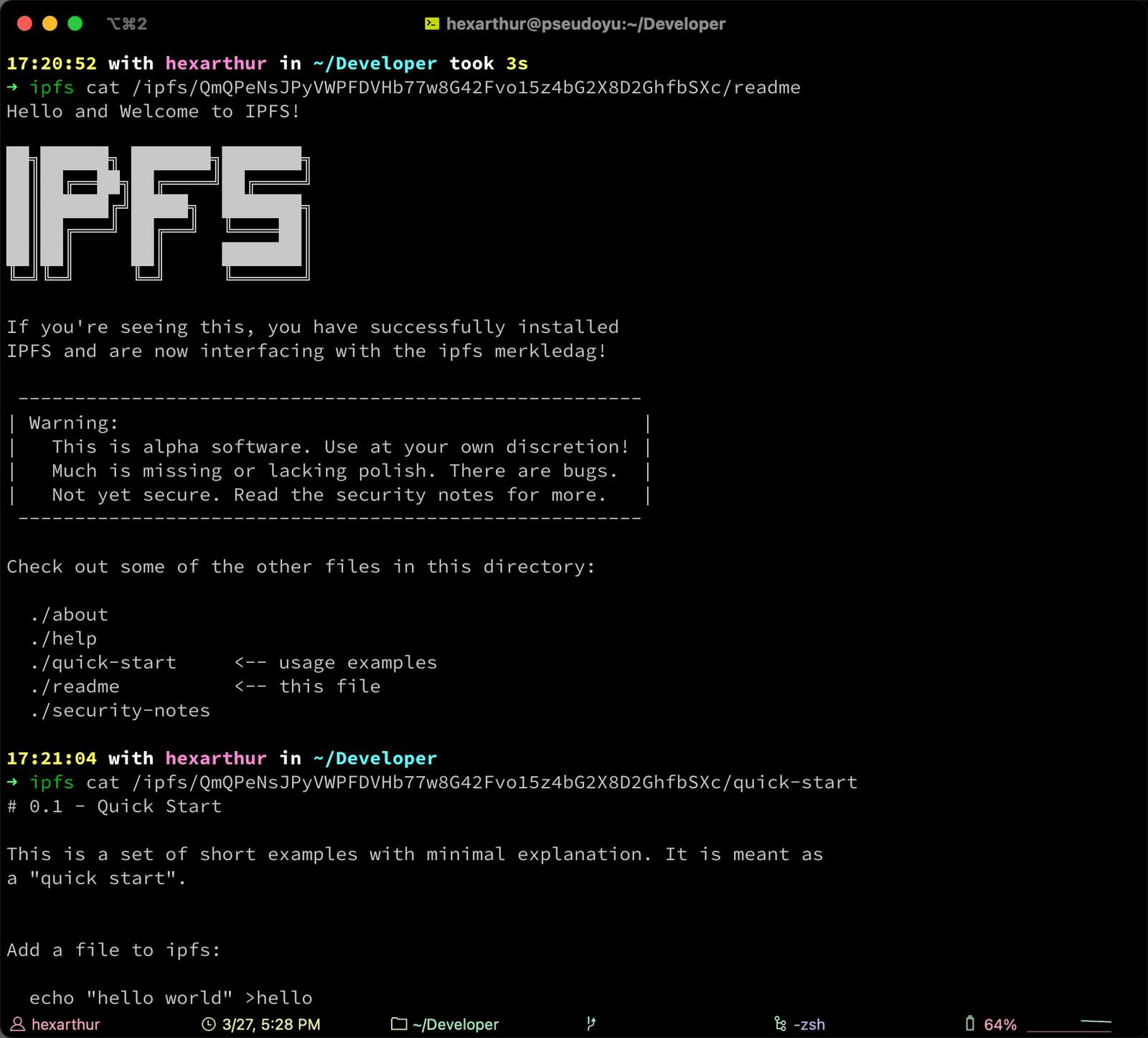Click the /quick-start IPFS path in second command
1148x1038 pixels.
(x=495, y=783)
